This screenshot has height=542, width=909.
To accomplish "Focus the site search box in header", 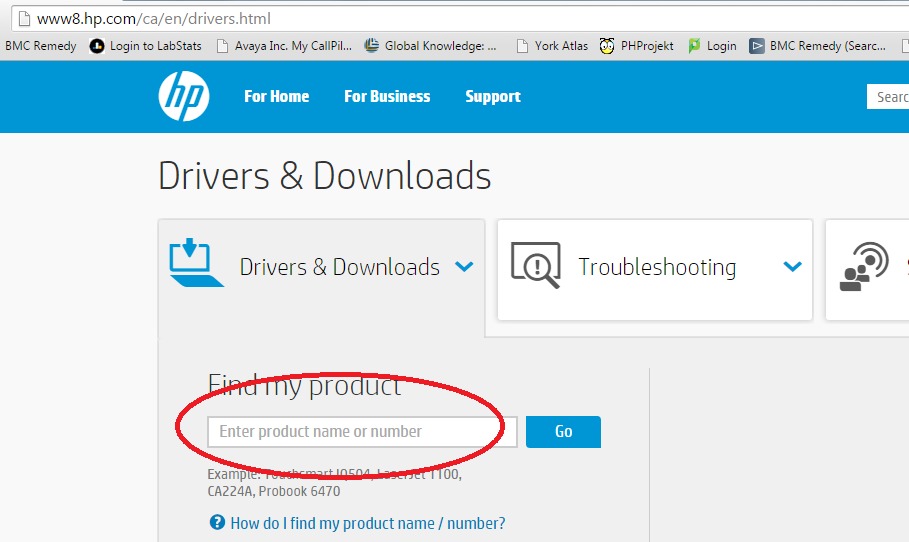I will coord(888,97).
